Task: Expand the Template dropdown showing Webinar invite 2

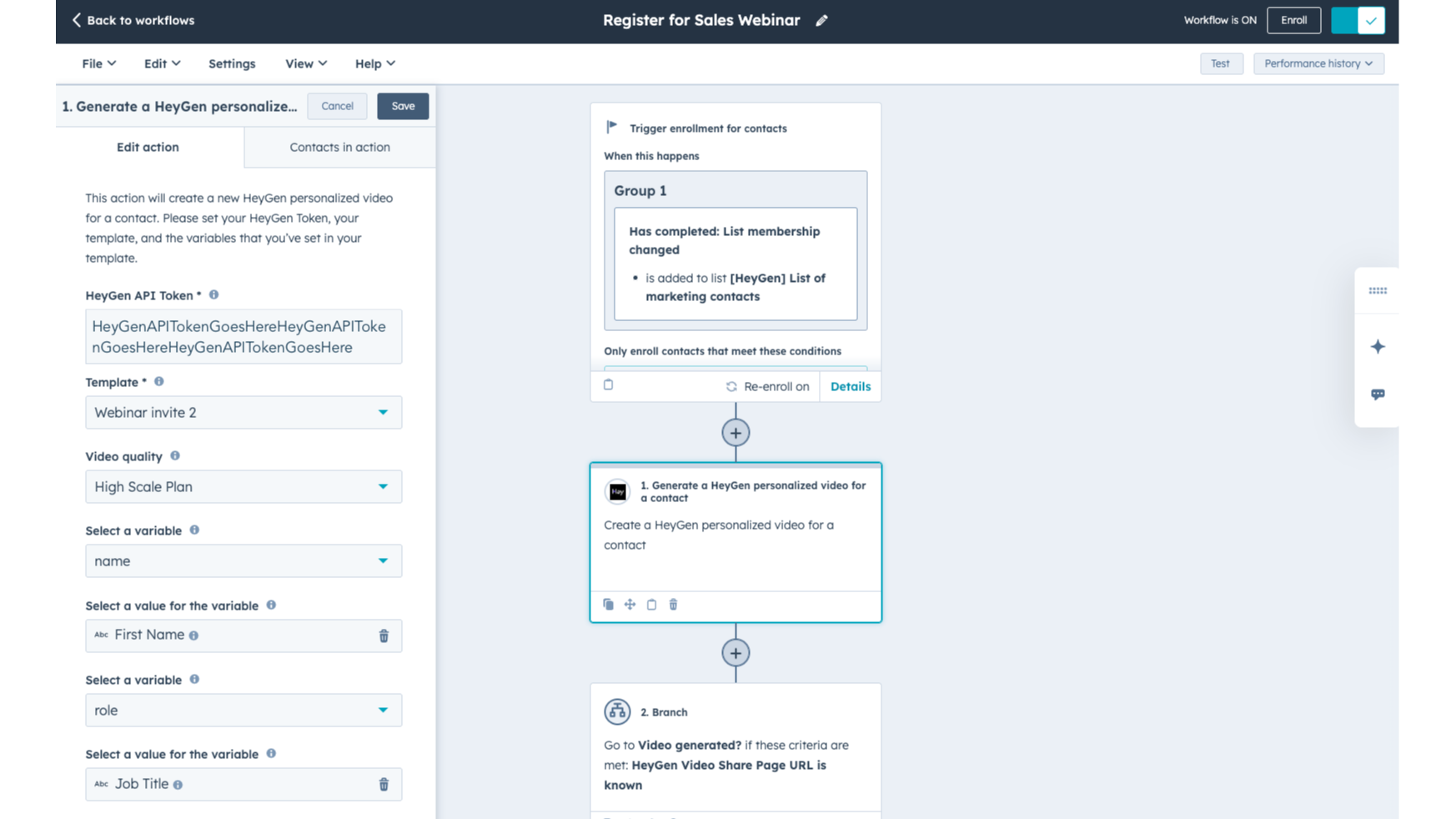Action: (x=243, y=413)
